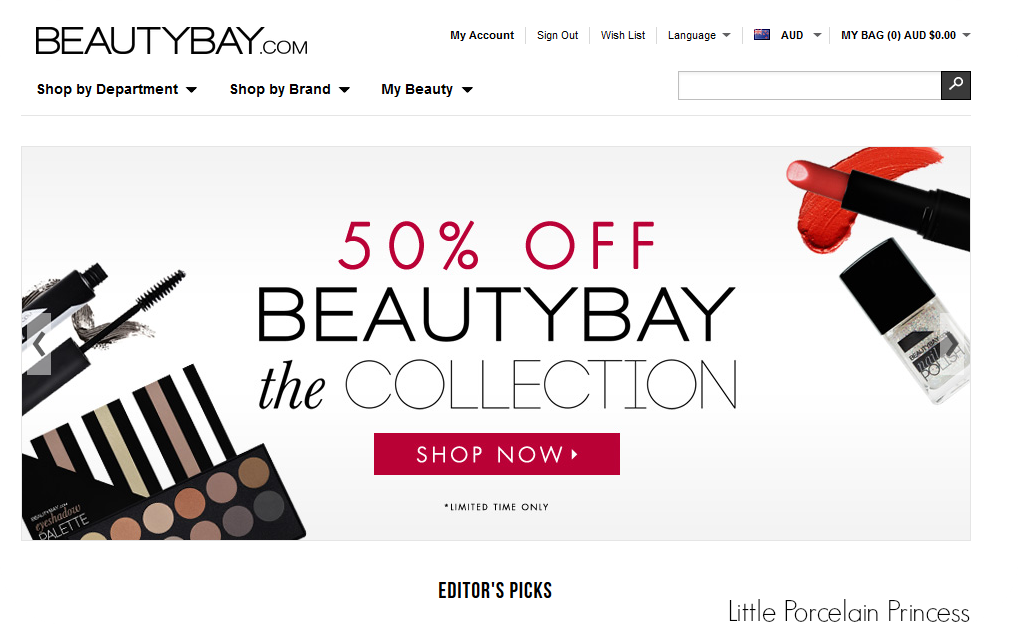
Task: Expand the MY BAG dropdown
Action: tap(906, 35)
